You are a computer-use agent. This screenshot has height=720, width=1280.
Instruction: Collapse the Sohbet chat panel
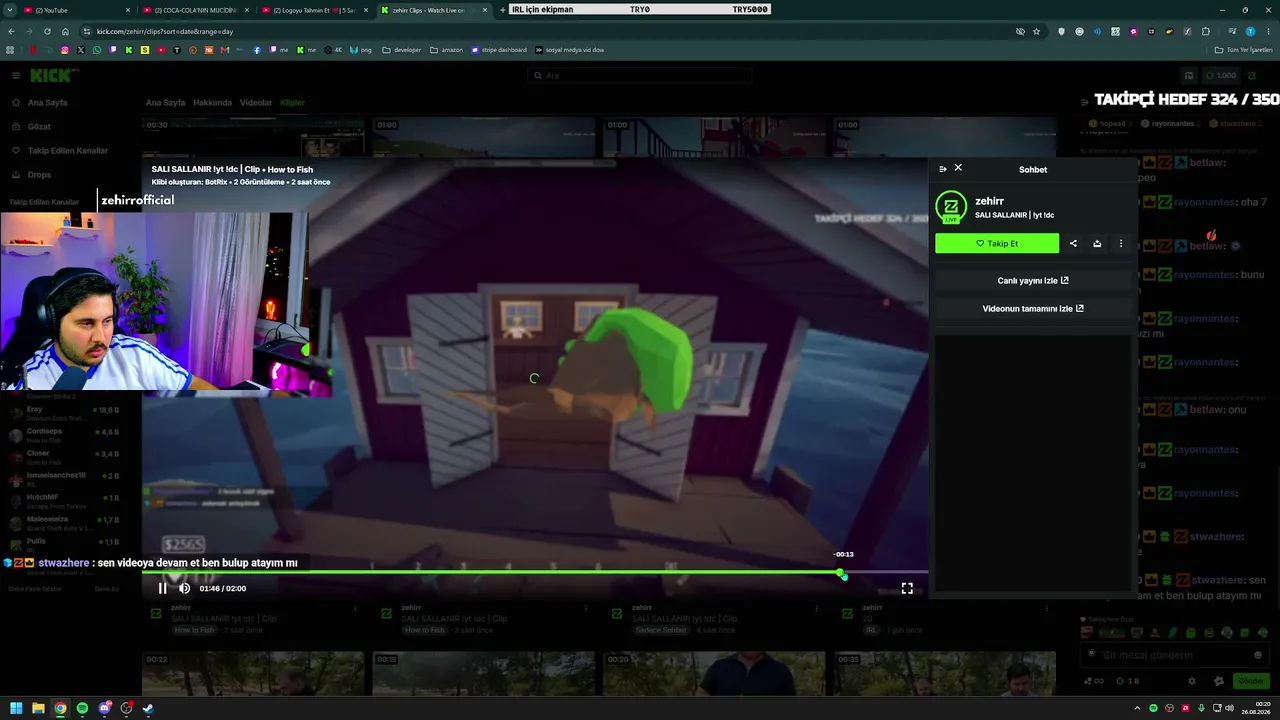click(x=942, y=169)
